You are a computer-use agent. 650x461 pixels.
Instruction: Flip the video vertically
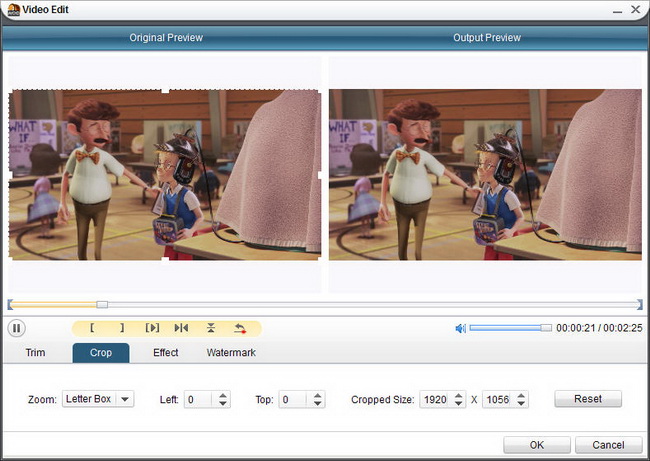[211, 328]
